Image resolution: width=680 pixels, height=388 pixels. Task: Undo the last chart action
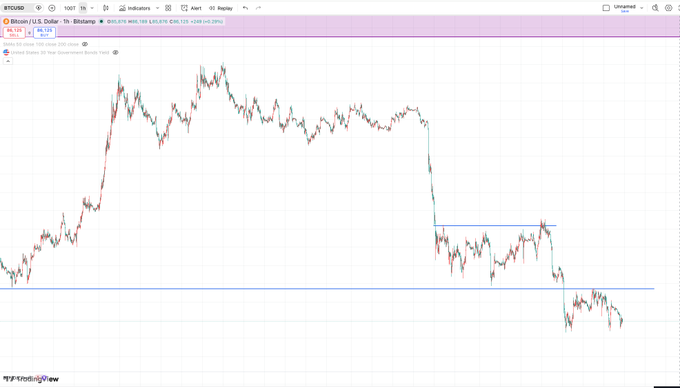[x=245, y=8]
